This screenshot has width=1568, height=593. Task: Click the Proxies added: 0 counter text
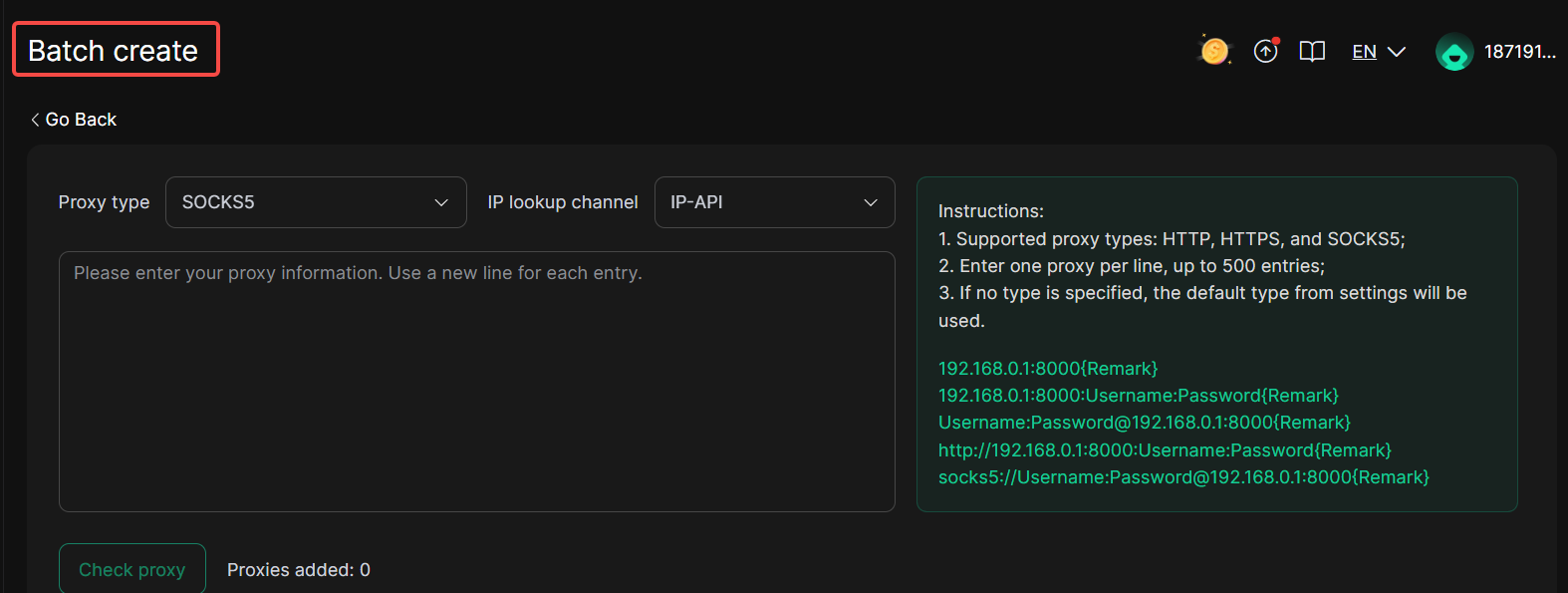(299, 570)
